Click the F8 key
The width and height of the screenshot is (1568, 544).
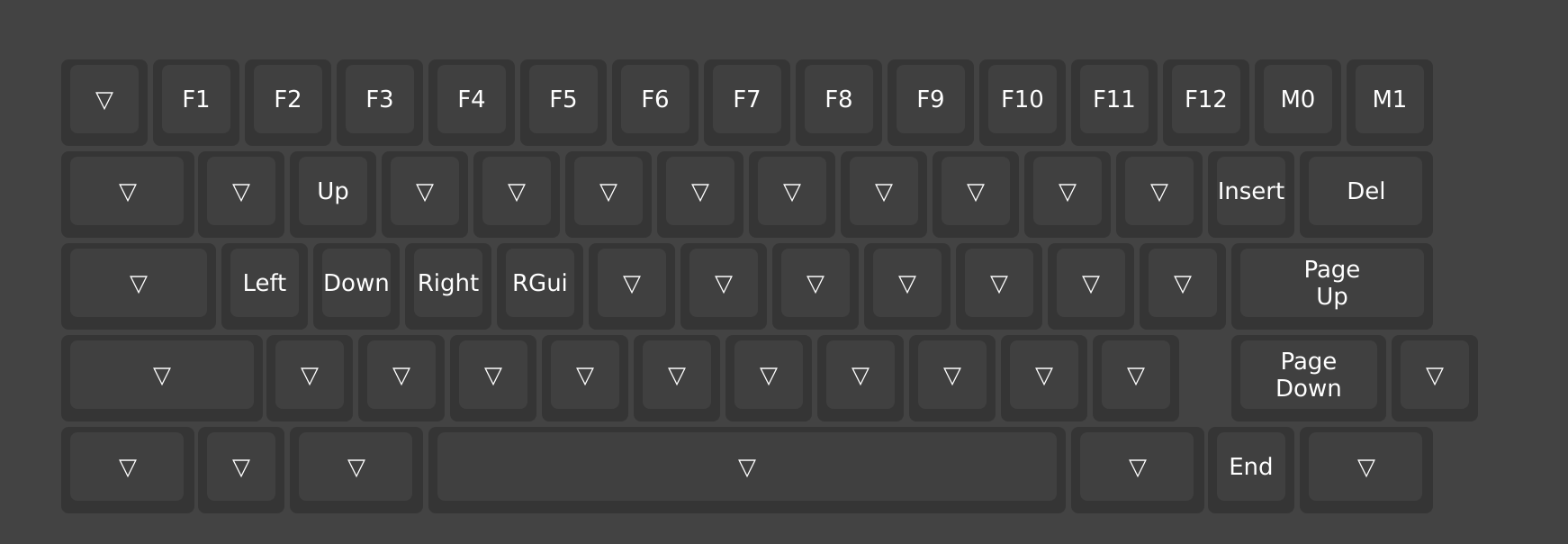[839, 100]
